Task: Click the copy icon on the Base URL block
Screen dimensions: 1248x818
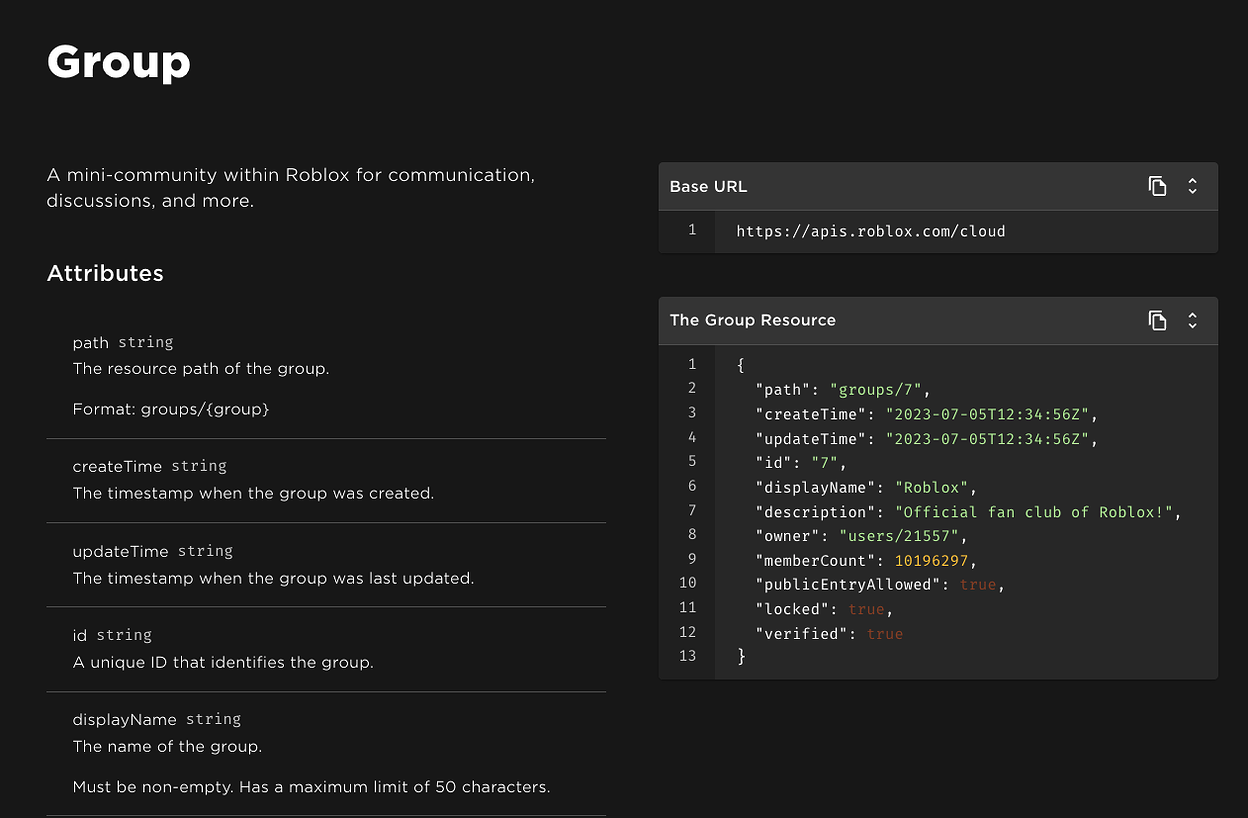Action: 1157,186
